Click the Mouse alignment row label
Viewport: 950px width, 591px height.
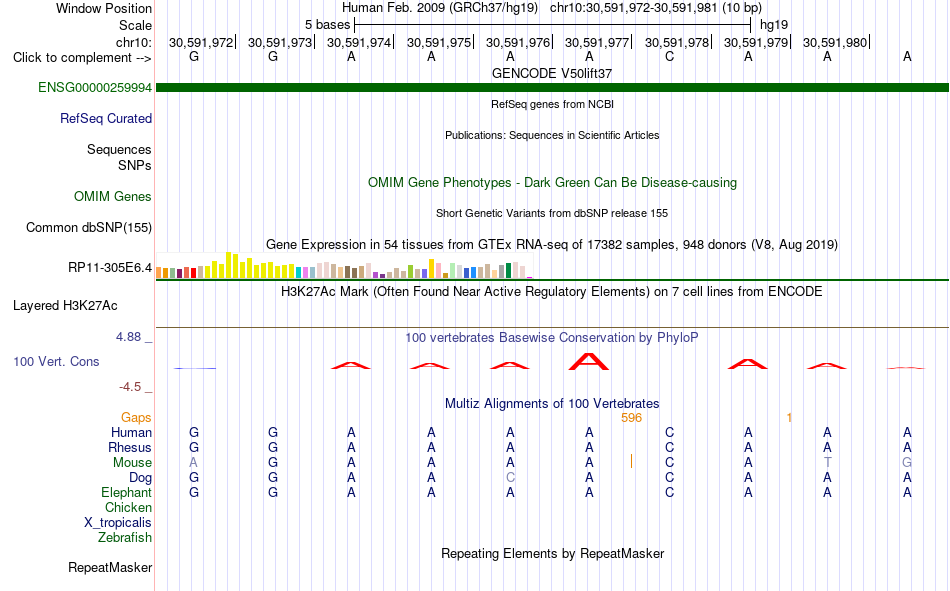point(132,462)
